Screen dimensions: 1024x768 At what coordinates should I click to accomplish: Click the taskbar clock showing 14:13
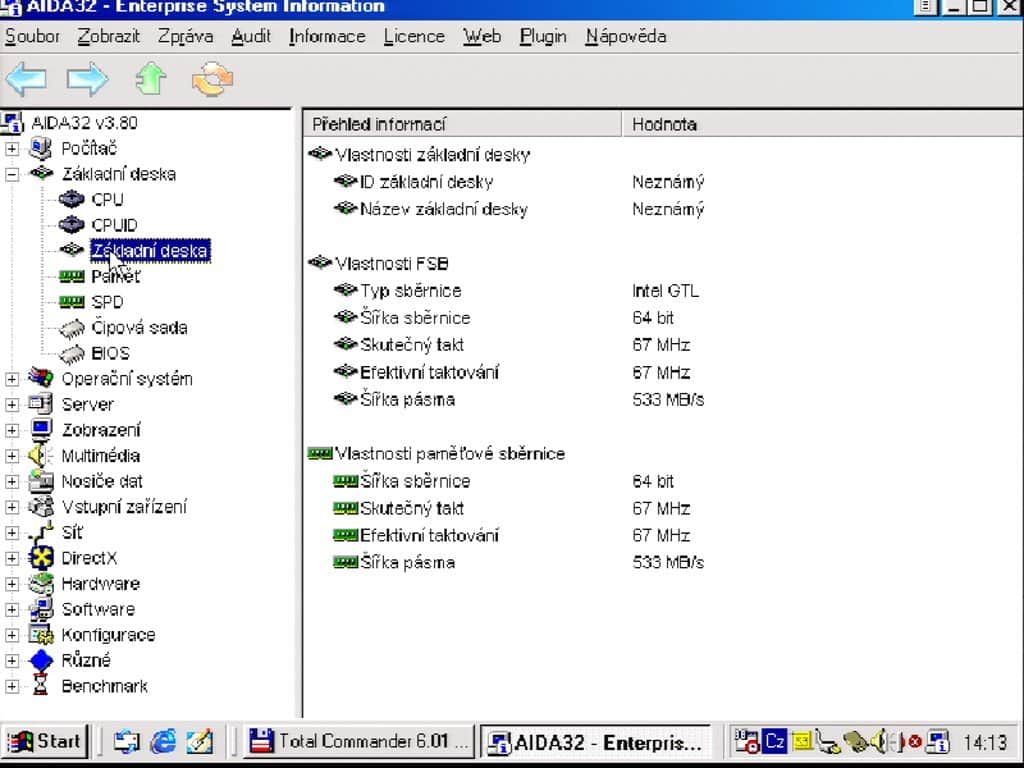(x=985, y=742)
